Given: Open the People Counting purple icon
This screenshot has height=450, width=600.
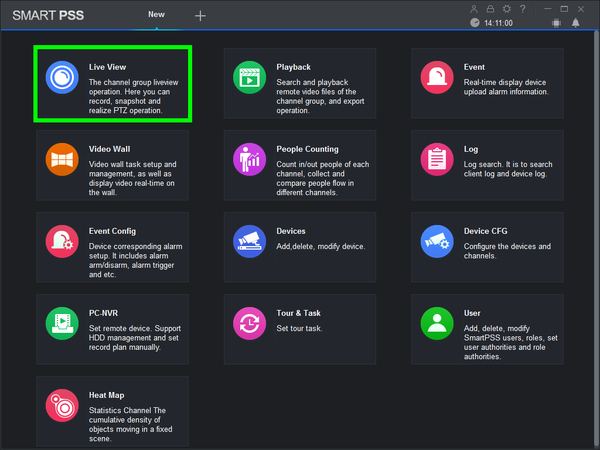Looking at the screenshot, I should coord(249,159).
